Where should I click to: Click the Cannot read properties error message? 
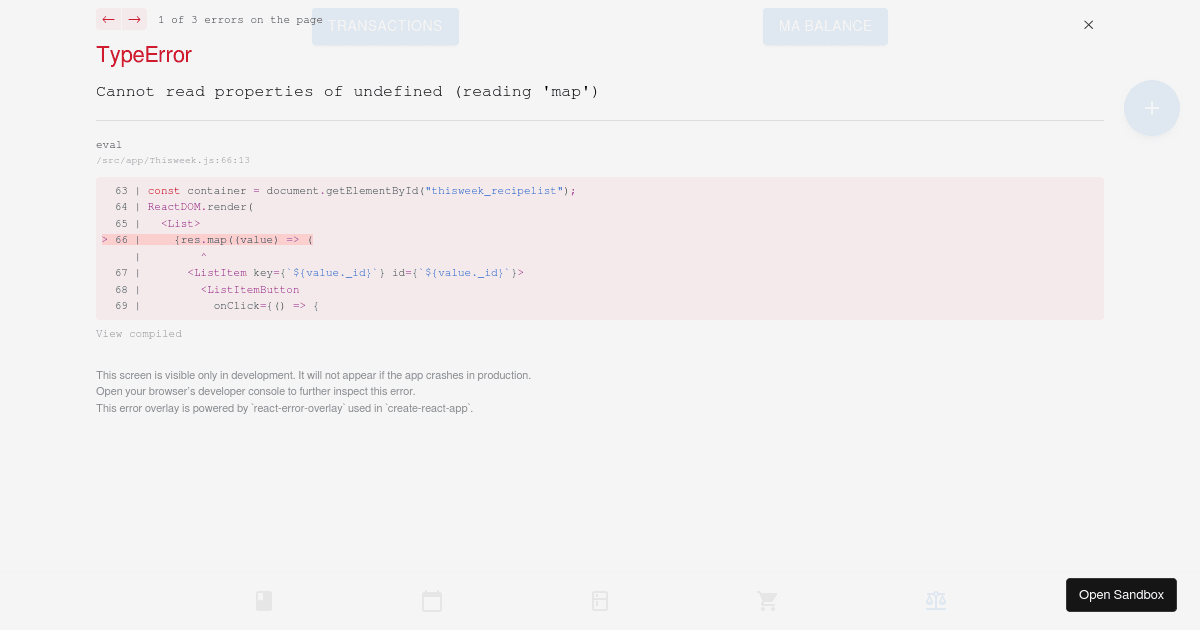coord(347,91)
